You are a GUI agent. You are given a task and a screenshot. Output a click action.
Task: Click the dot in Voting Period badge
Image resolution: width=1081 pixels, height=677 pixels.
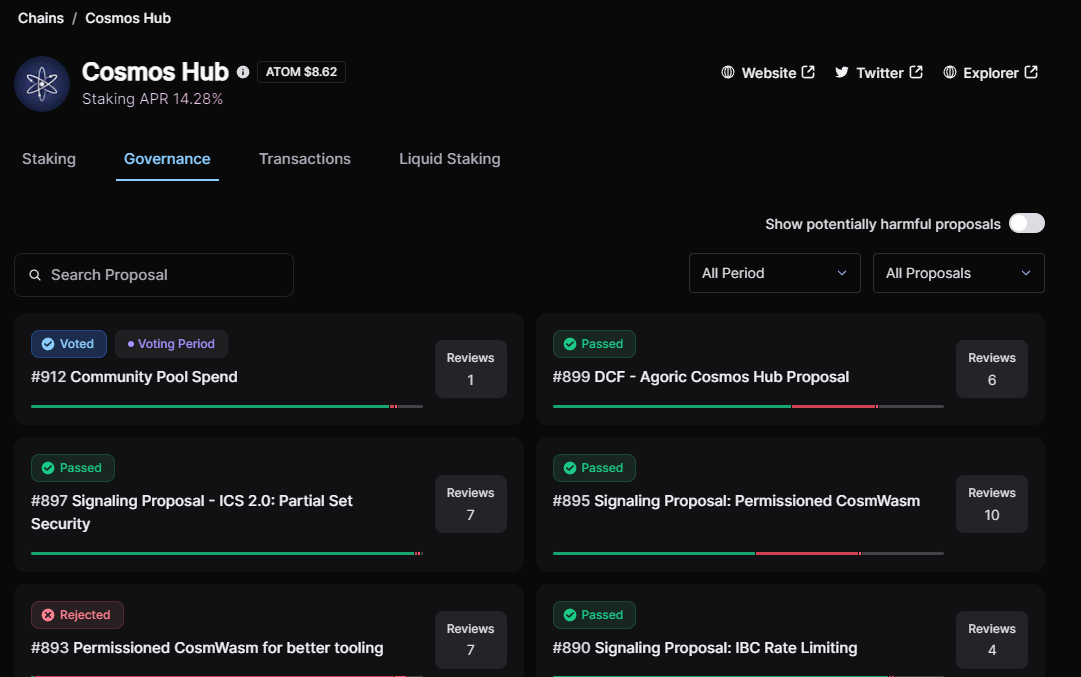[130, 344]
